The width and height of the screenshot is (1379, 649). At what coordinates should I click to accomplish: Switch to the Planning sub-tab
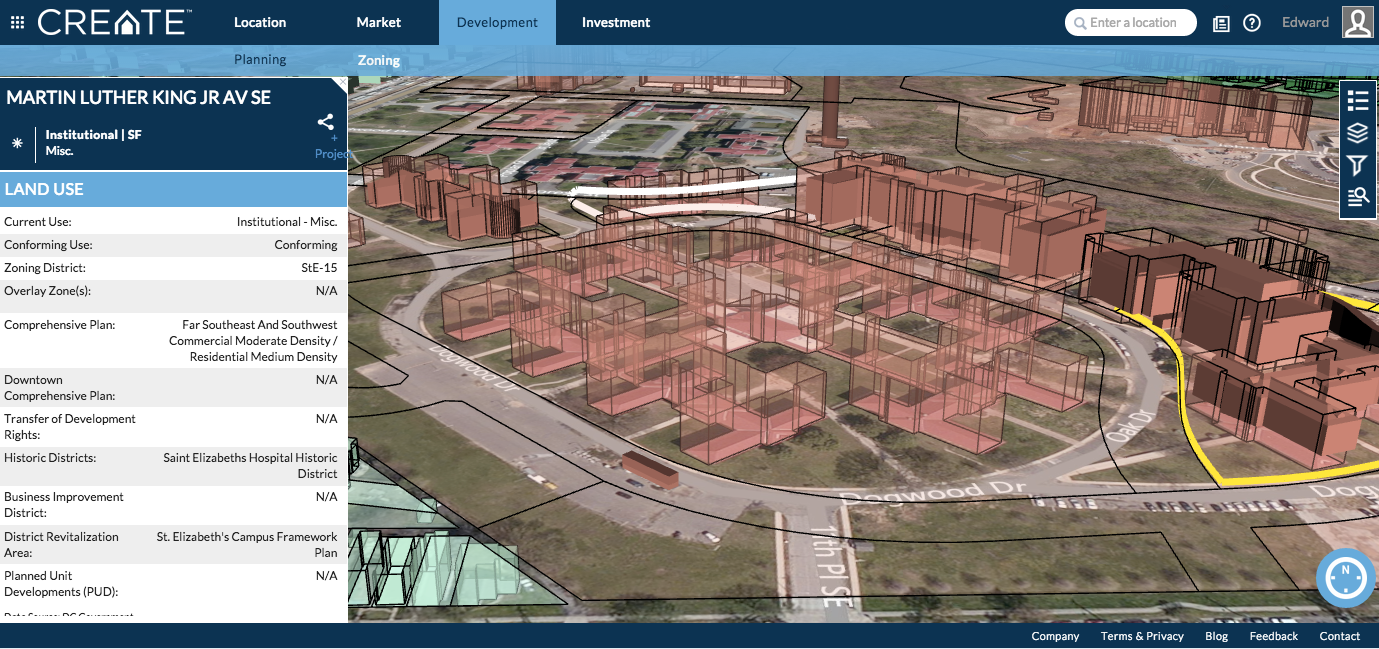point(260,60)
